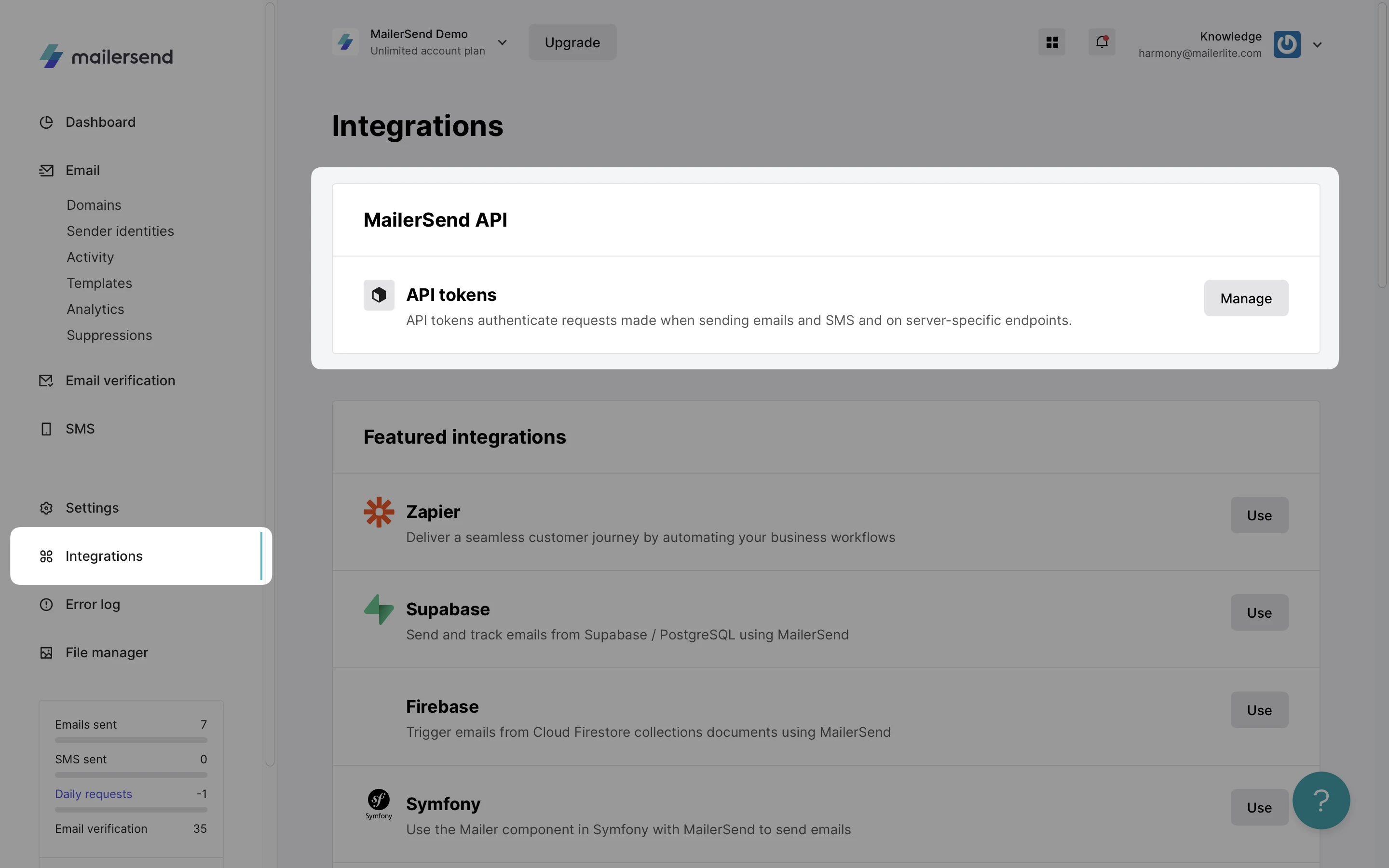Open the notifications bell
This screenshot has height=868, width=1389.
(x=1102, y=42)
